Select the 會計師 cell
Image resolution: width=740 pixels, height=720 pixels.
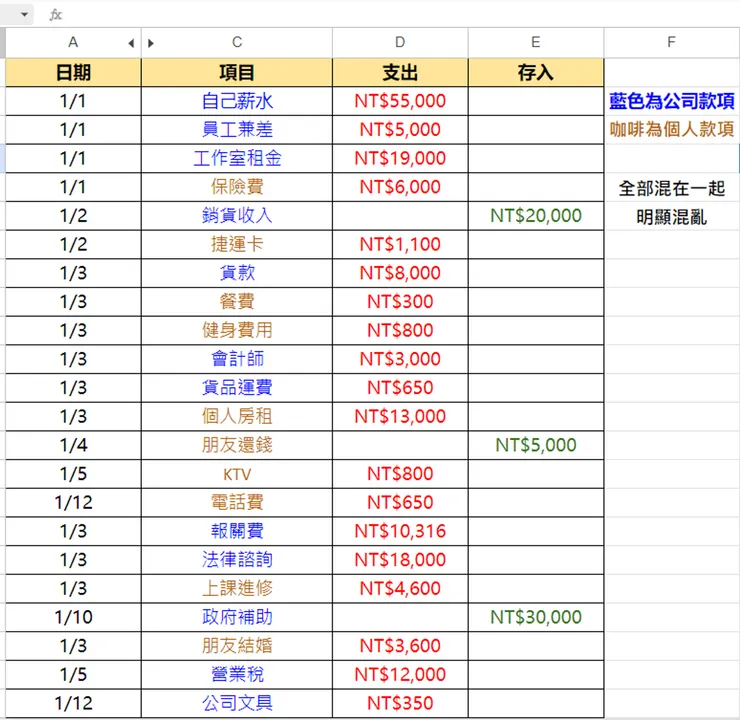237,359
